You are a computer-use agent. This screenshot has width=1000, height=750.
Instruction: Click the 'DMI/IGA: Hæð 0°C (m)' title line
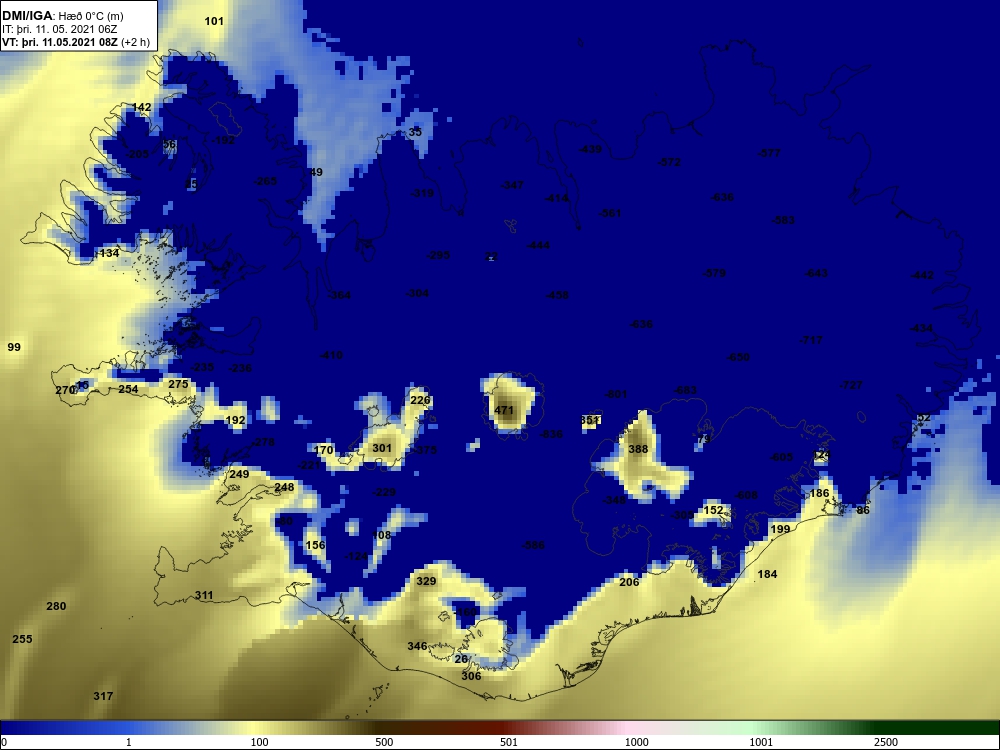click(63, 16)
